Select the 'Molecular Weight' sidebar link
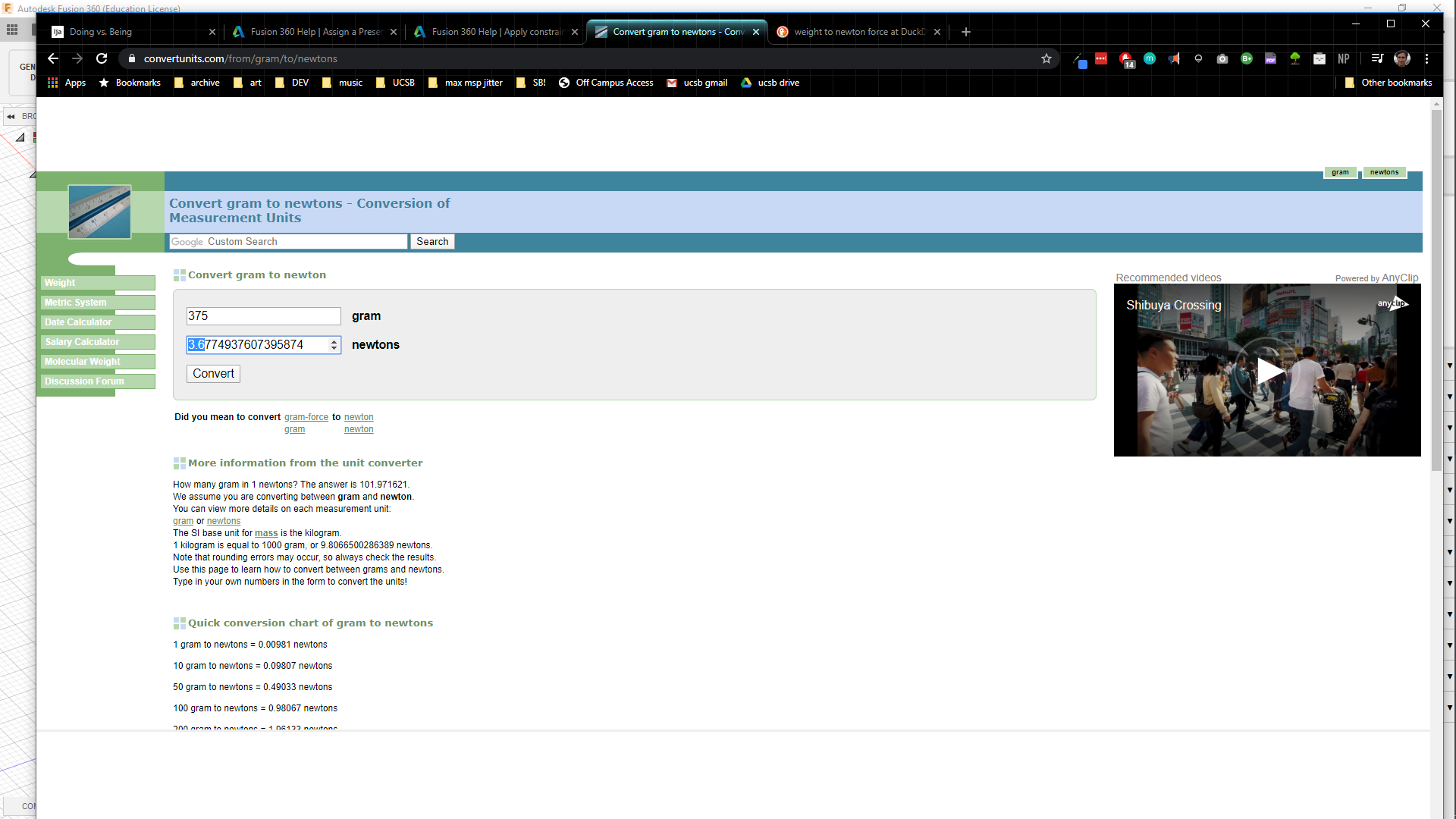 click(82, 362)
